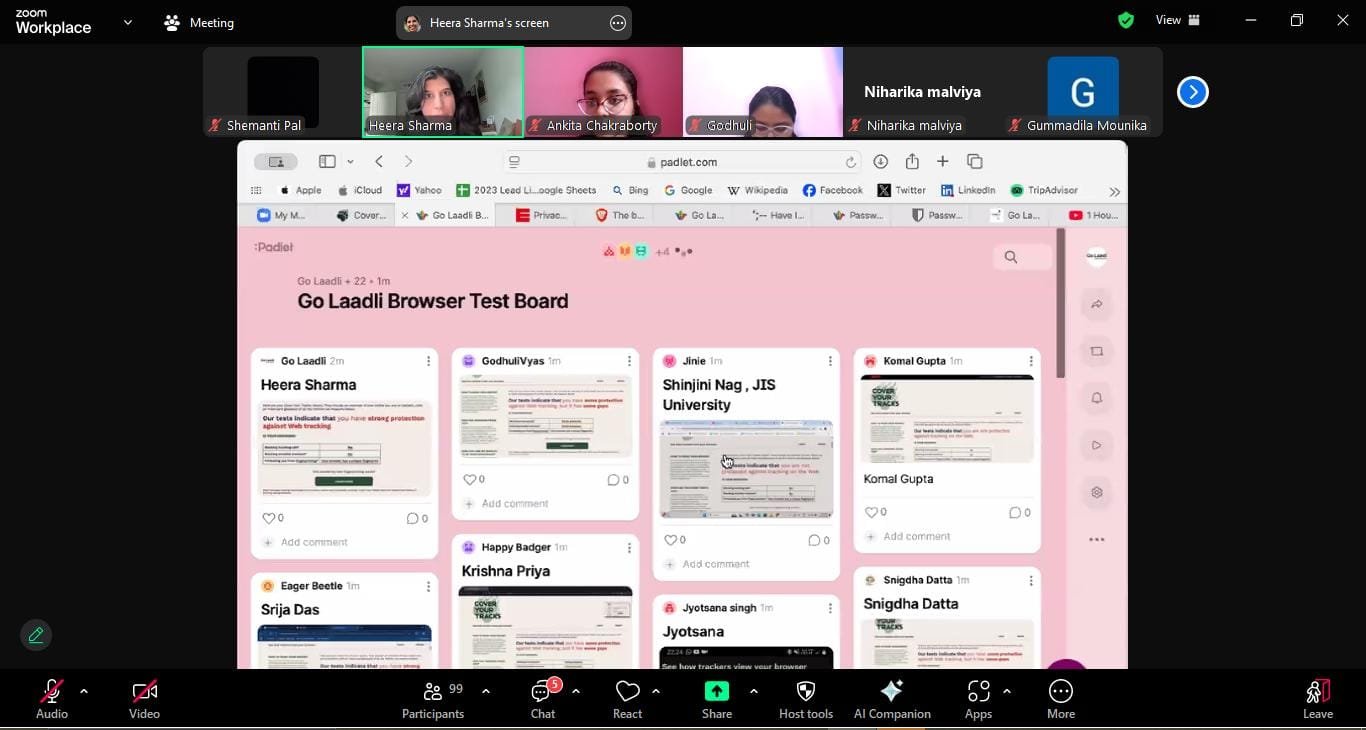Click the Meeting tab at top
This screenshot has height=730, width=1366.
[x=199, y=22]
